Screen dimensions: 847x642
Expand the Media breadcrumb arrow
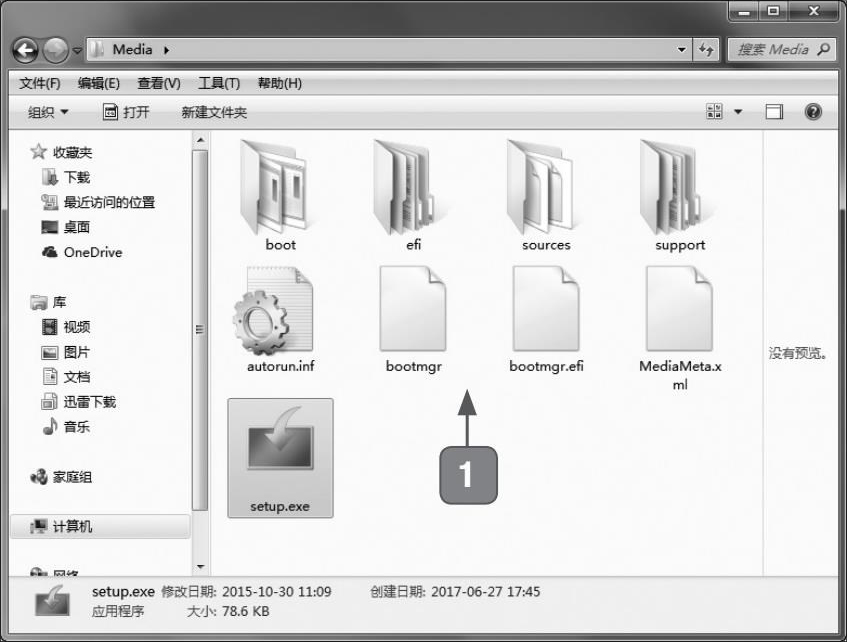166,50
